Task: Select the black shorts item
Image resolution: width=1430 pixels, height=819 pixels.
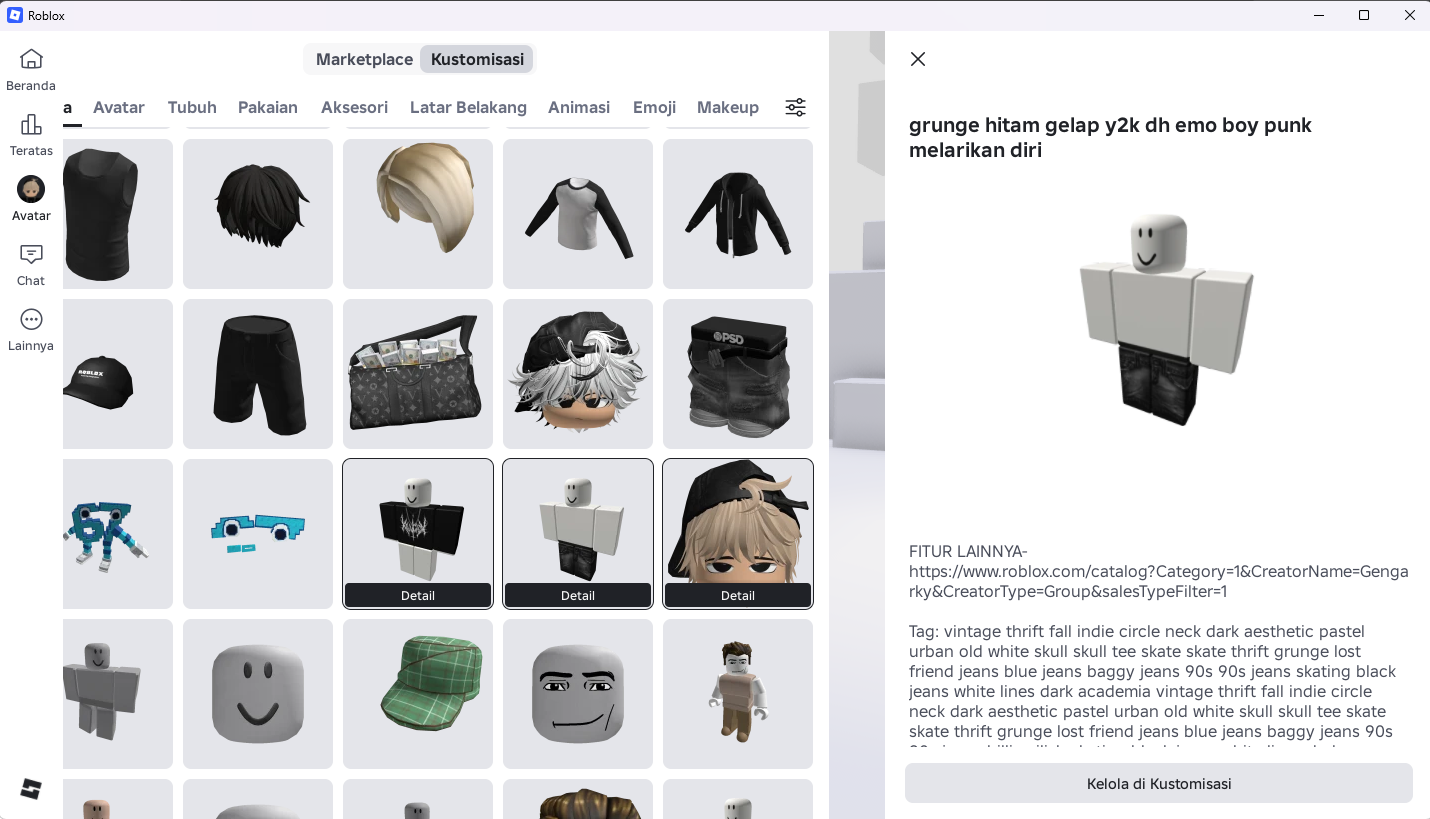Action: 258,374
